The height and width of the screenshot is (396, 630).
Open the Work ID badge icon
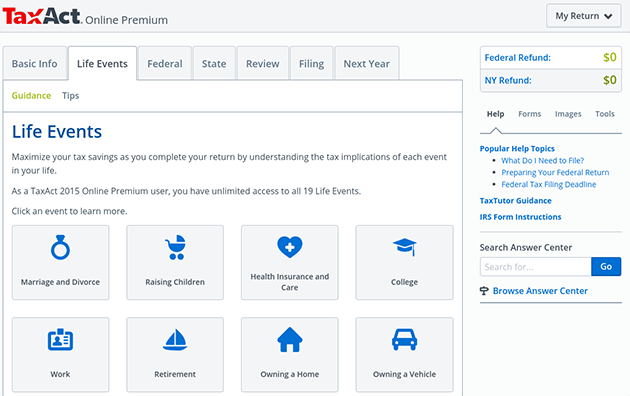click(60, 340)
